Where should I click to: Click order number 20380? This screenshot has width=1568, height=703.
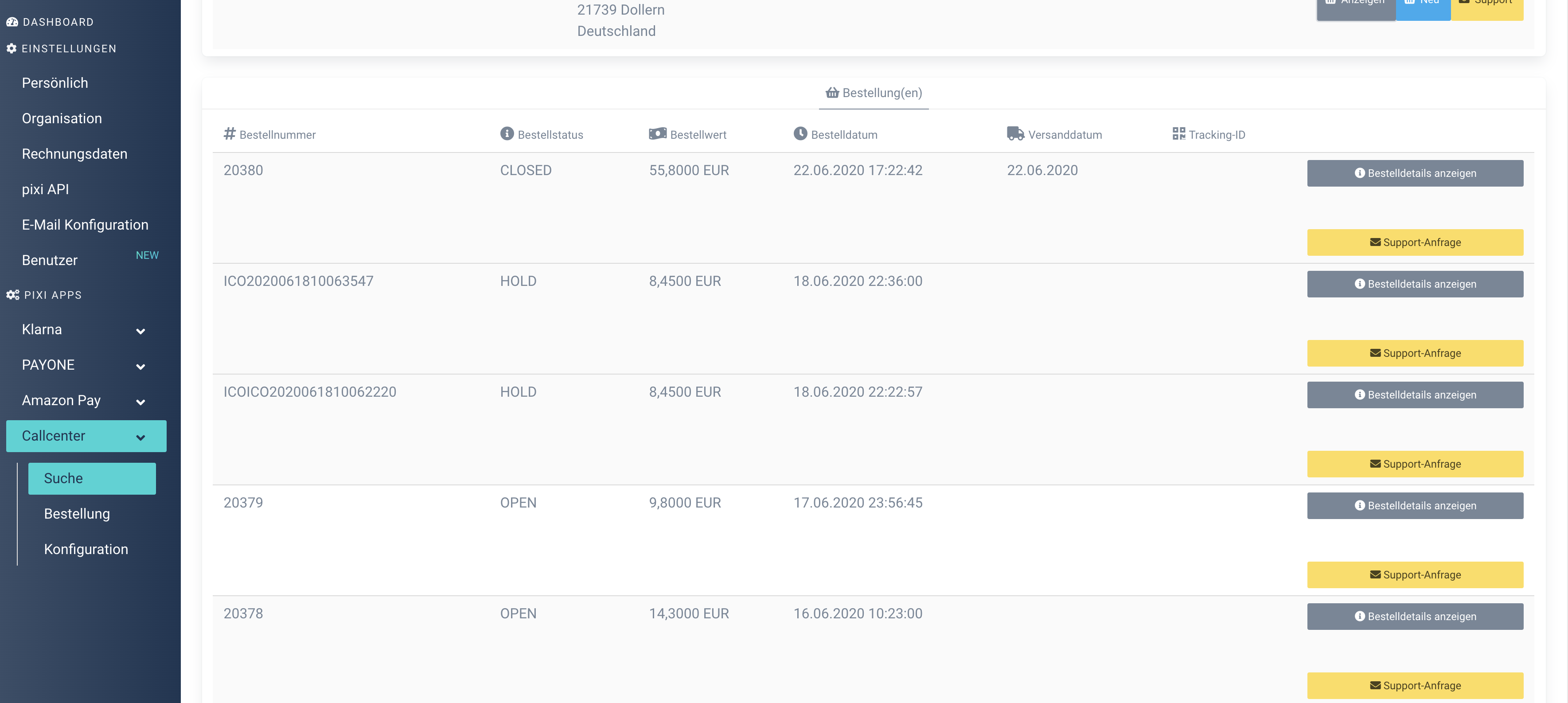pos(243,170)
